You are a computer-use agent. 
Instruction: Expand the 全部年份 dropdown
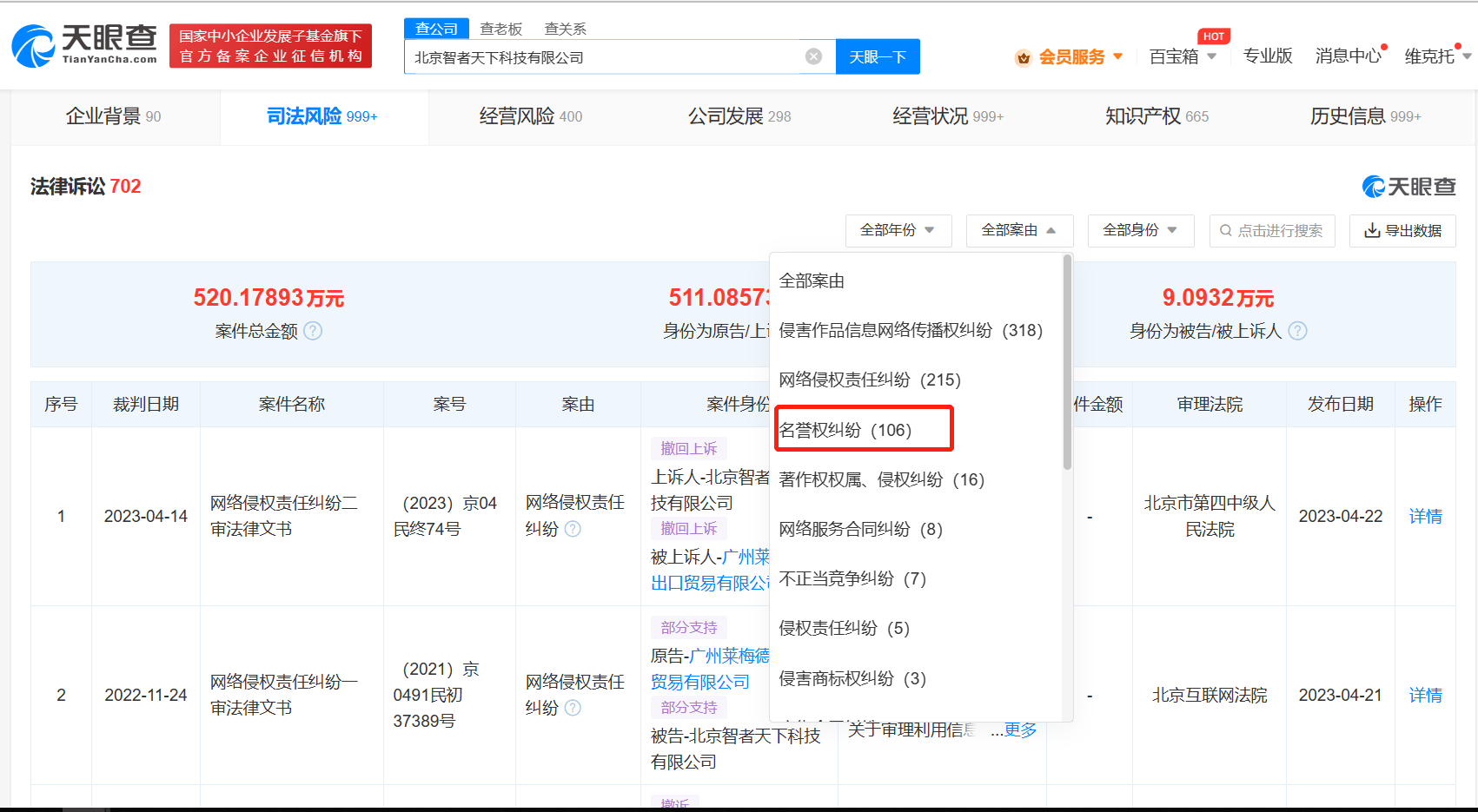898,230
